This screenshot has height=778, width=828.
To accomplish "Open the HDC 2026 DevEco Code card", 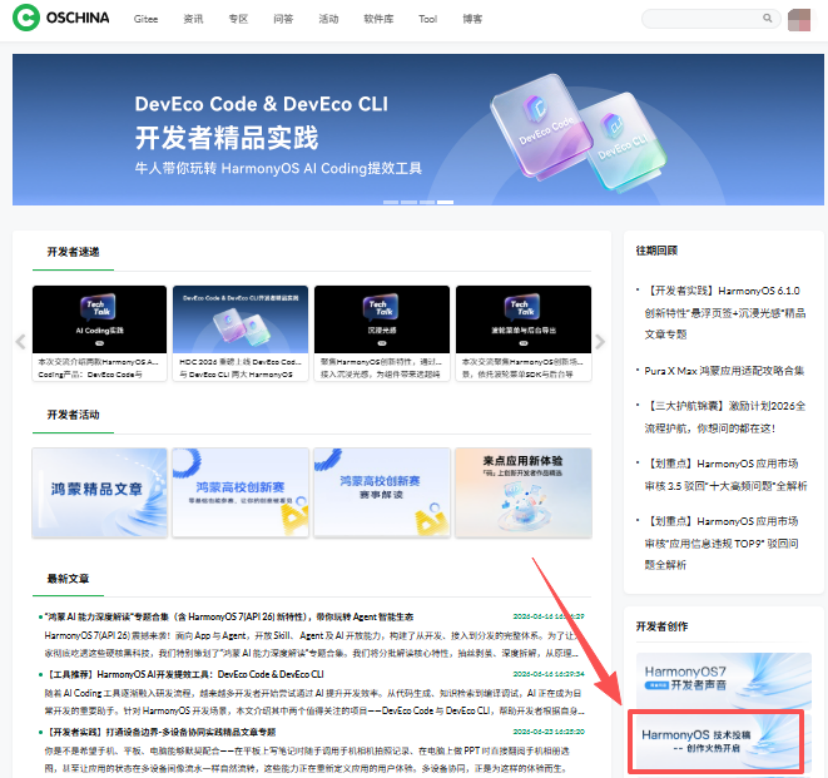I will (x=240, y=333).
